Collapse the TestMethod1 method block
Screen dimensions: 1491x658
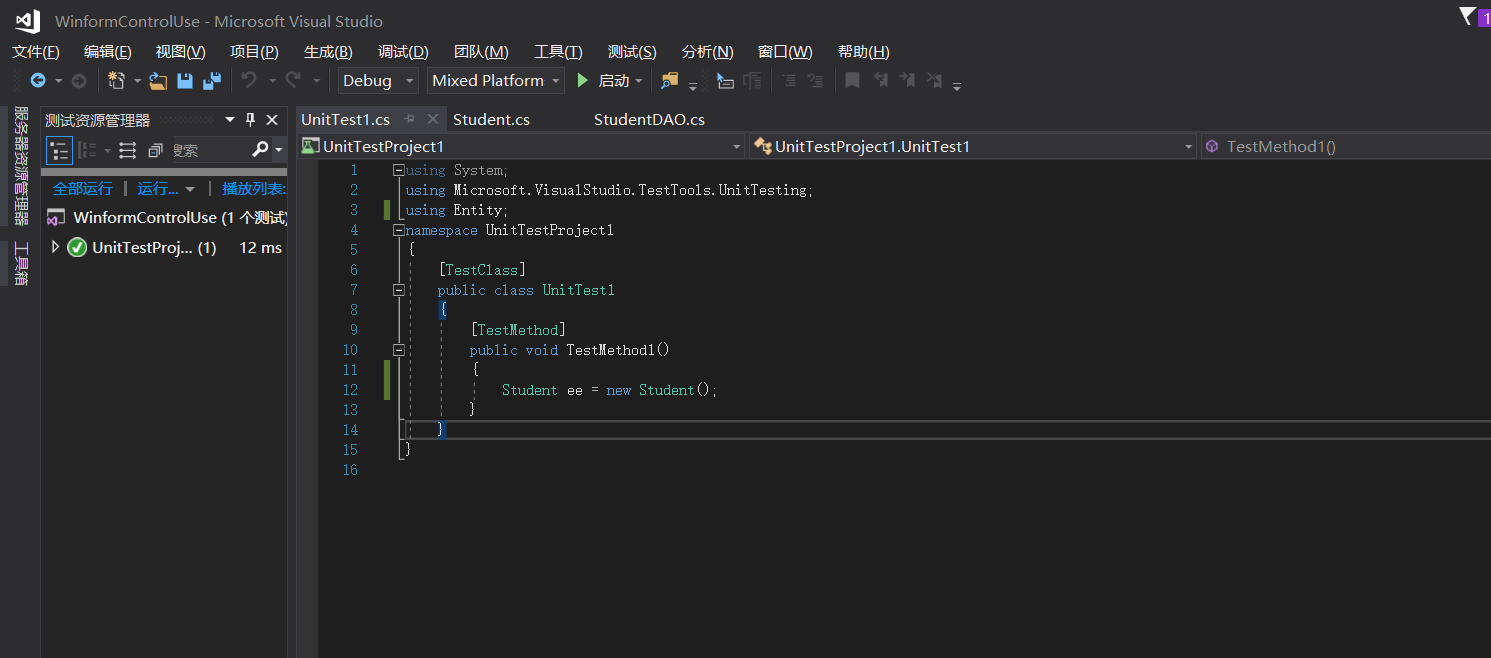398,350
